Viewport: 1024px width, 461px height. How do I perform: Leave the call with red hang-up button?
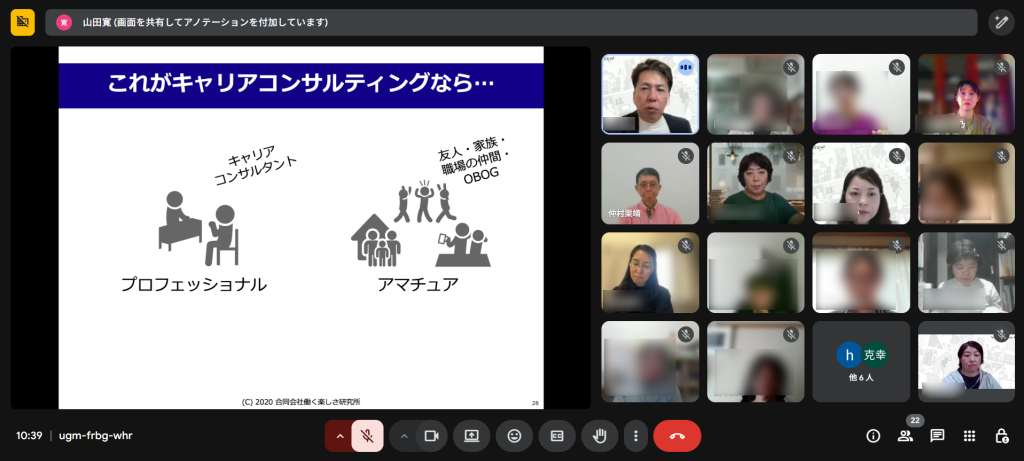click(x=677, y=436)
